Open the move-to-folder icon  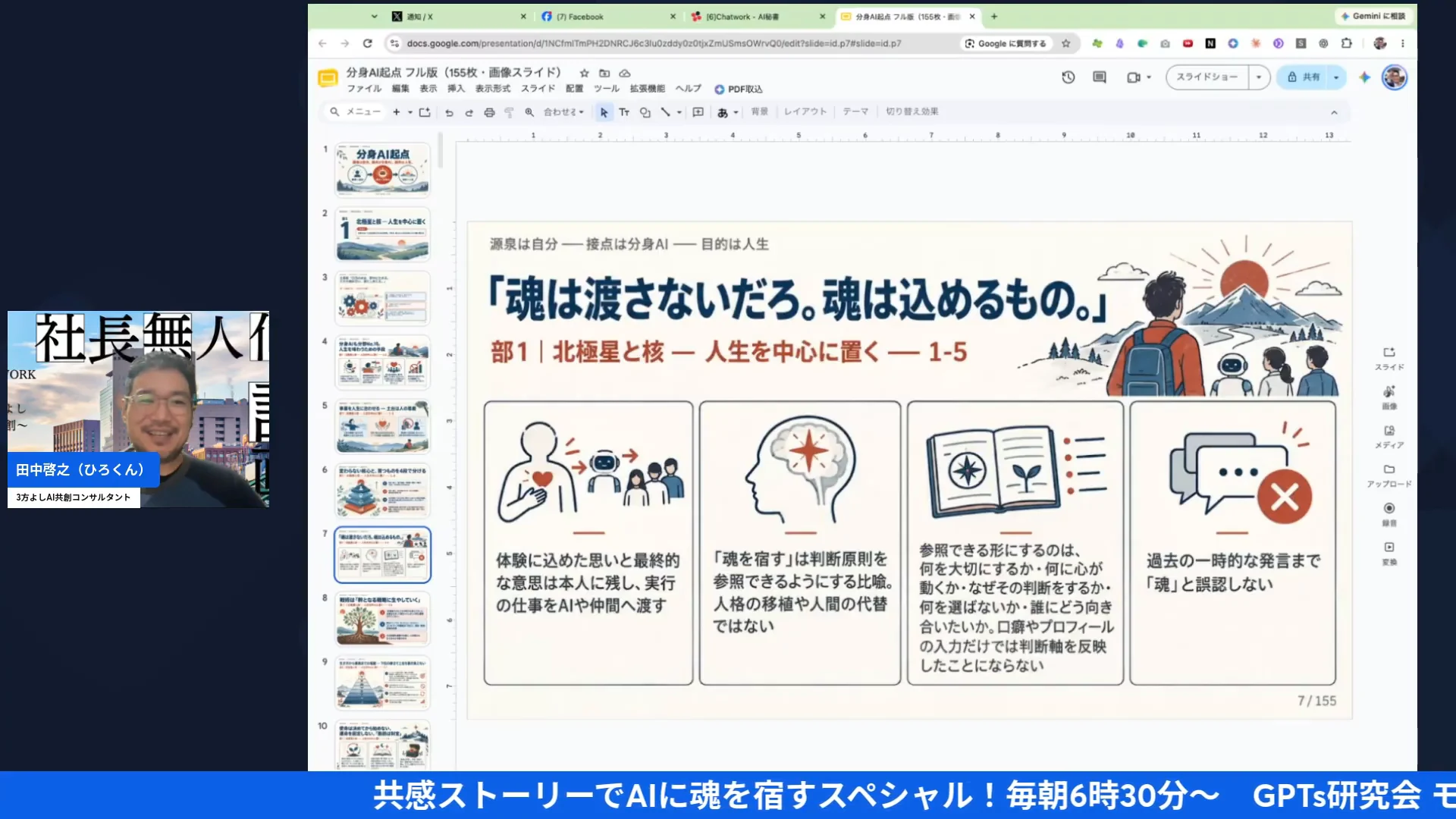tap(604, 74)
